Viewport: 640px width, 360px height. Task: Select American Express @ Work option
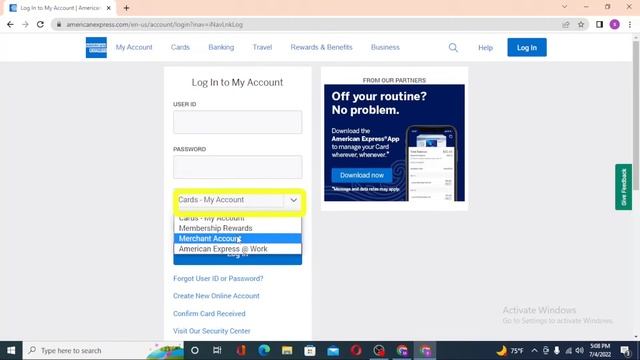pyautogui.click(x=238, y=249)
